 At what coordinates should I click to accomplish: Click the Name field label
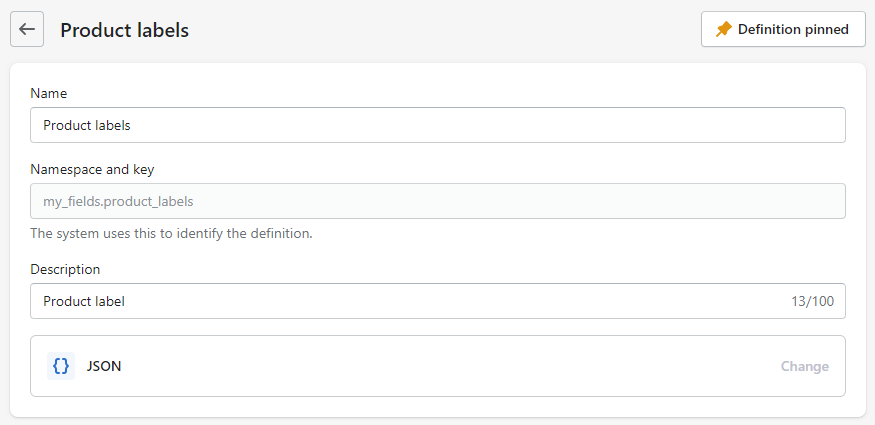(49, 93)
